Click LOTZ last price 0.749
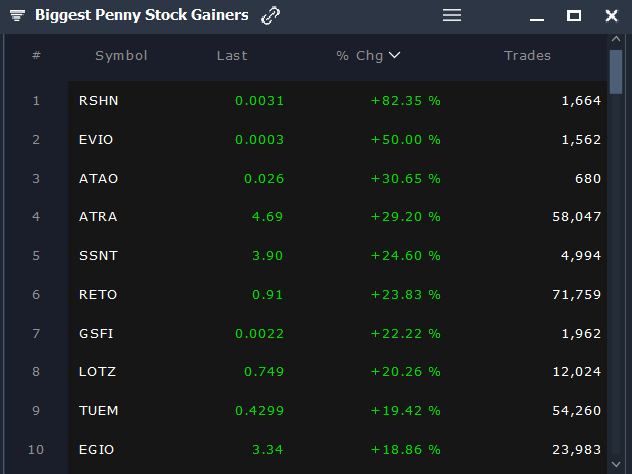632x474 pixels. pos(264,372)
